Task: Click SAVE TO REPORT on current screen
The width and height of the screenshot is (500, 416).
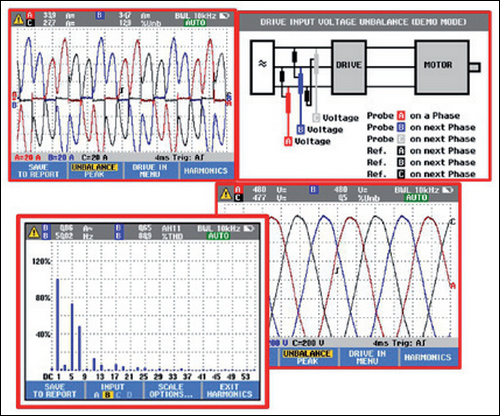Action: tap(39, 171)
